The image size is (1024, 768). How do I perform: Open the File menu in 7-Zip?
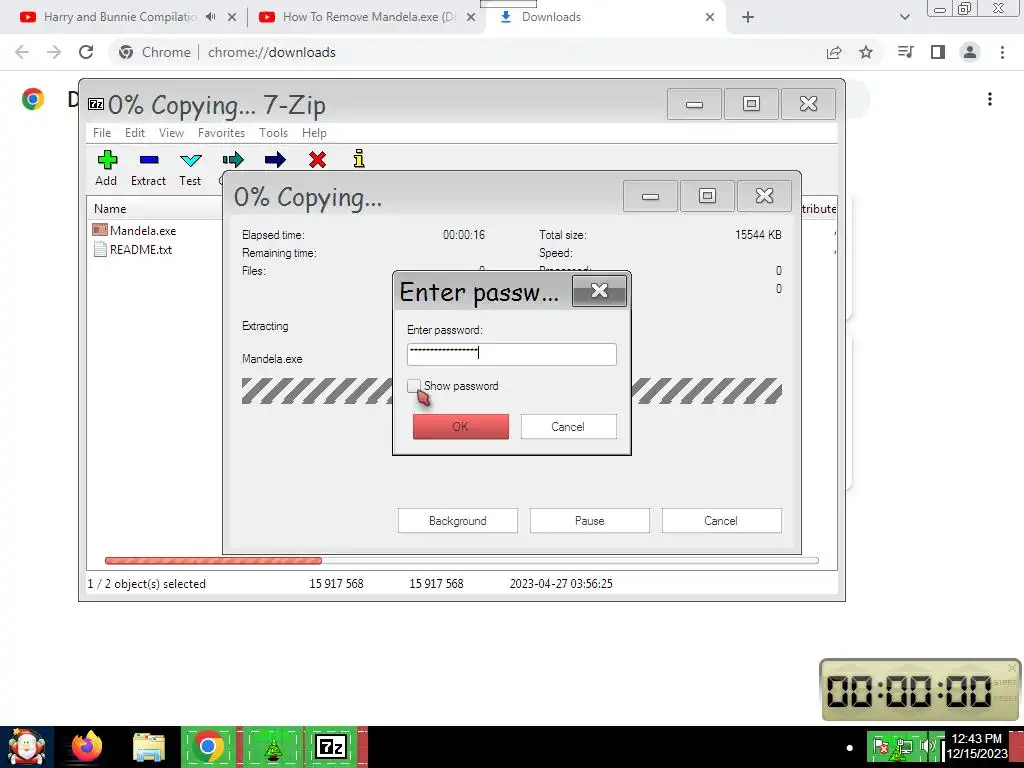click(x=102, y=133)
